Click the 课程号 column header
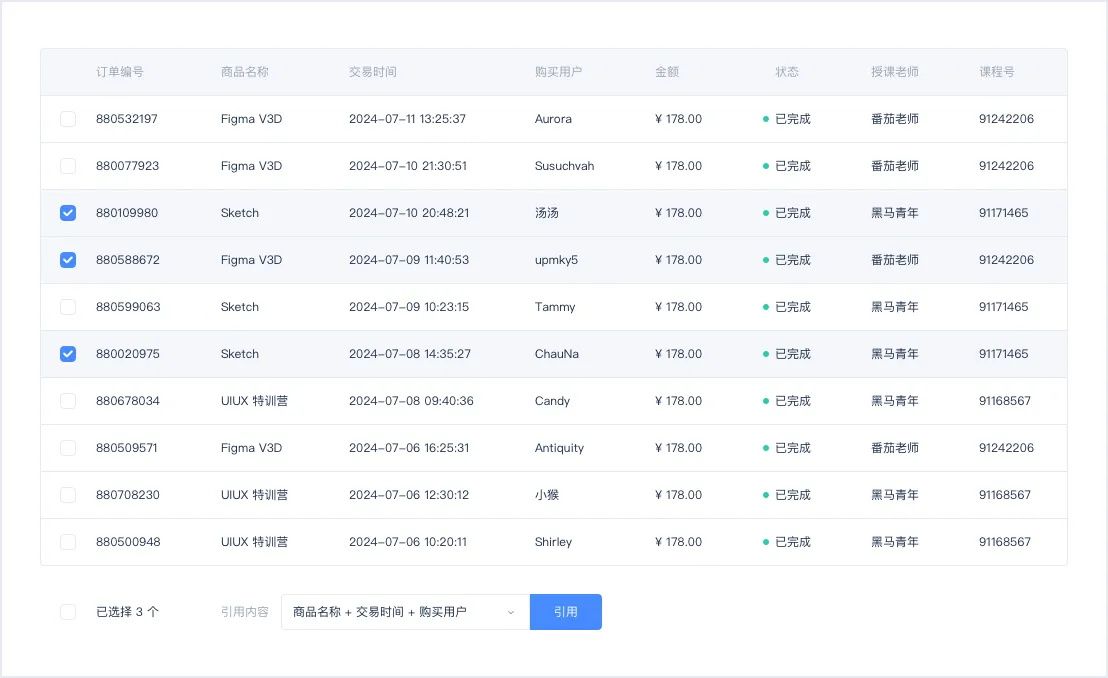This screenshot has height=678, width=1108. (x=997, y=71)
